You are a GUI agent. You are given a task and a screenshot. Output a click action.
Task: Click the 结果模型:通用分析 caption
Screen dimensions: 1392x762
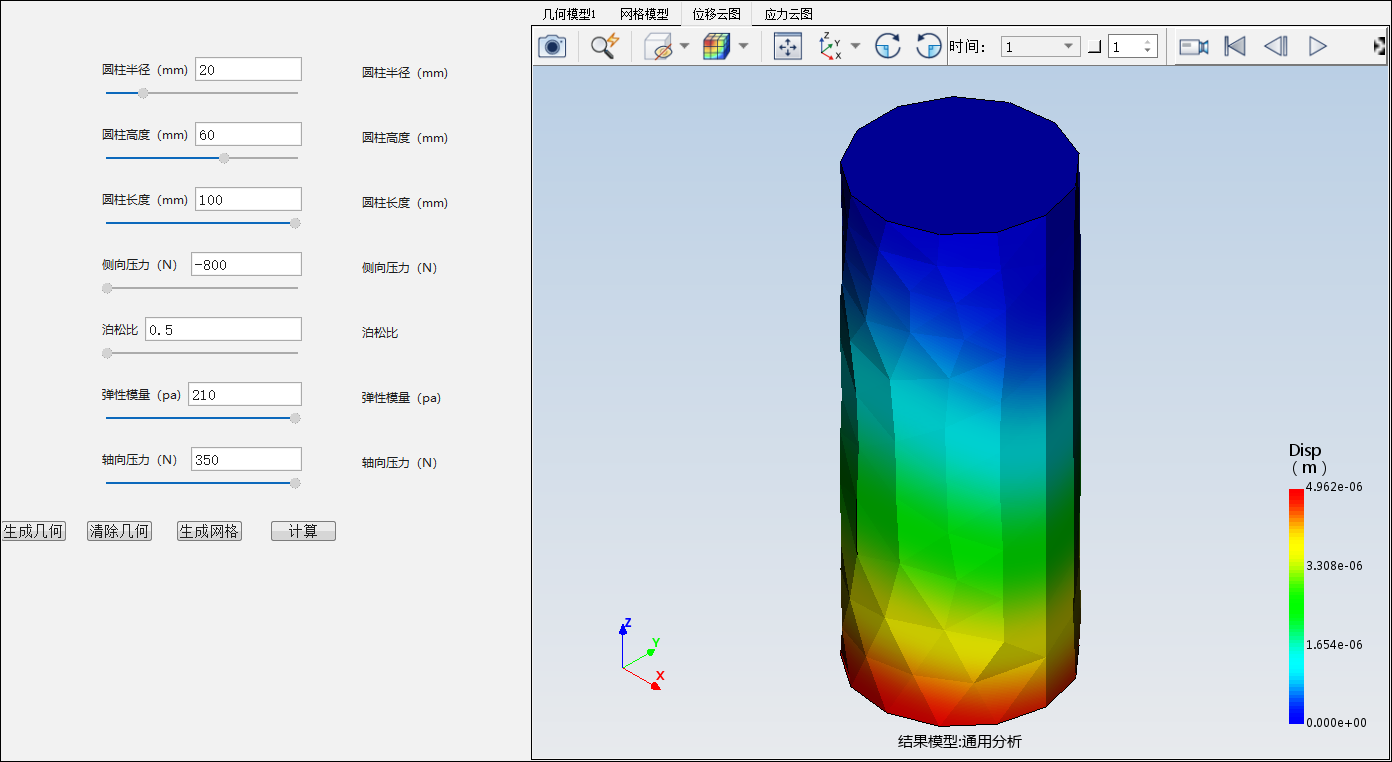(960, 741)
